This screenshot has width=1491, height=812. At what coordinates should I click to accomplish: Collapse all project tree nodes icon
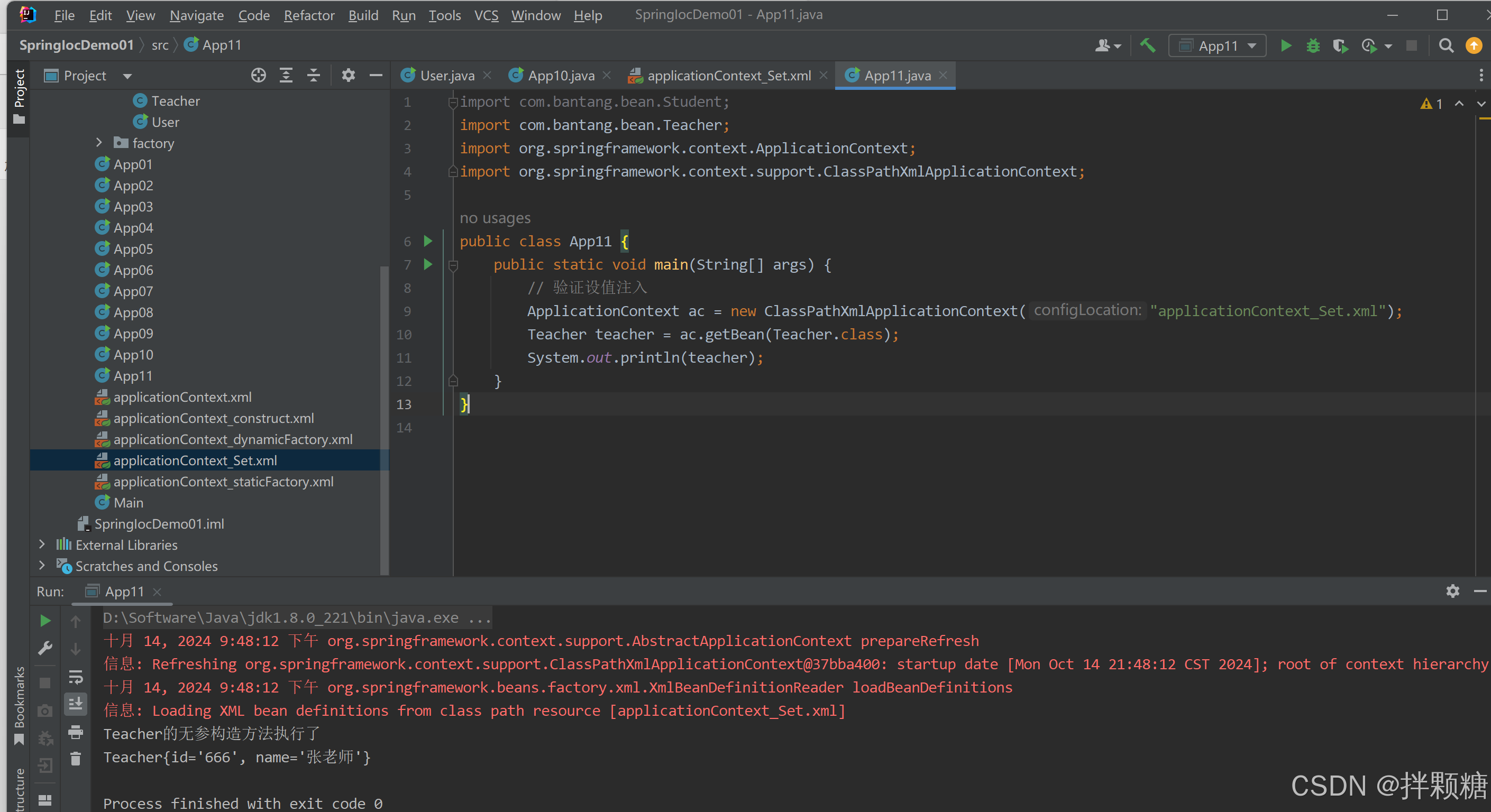pos(313,75)
